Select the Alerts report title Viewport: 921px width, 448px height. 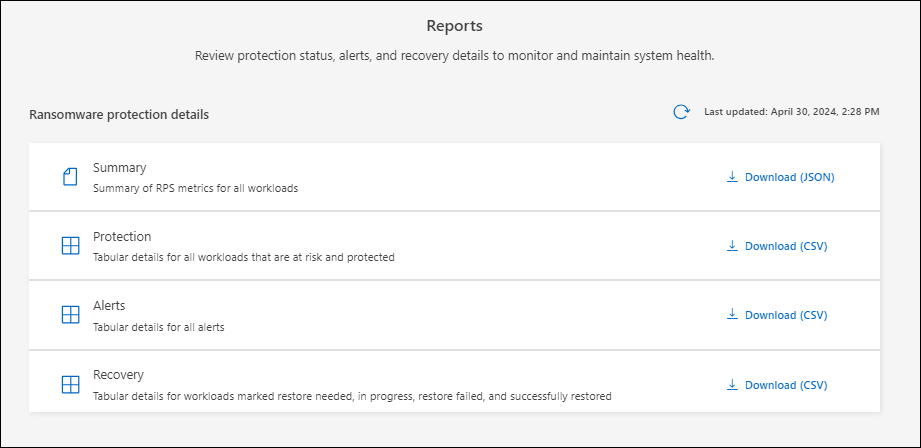point(109,306)
